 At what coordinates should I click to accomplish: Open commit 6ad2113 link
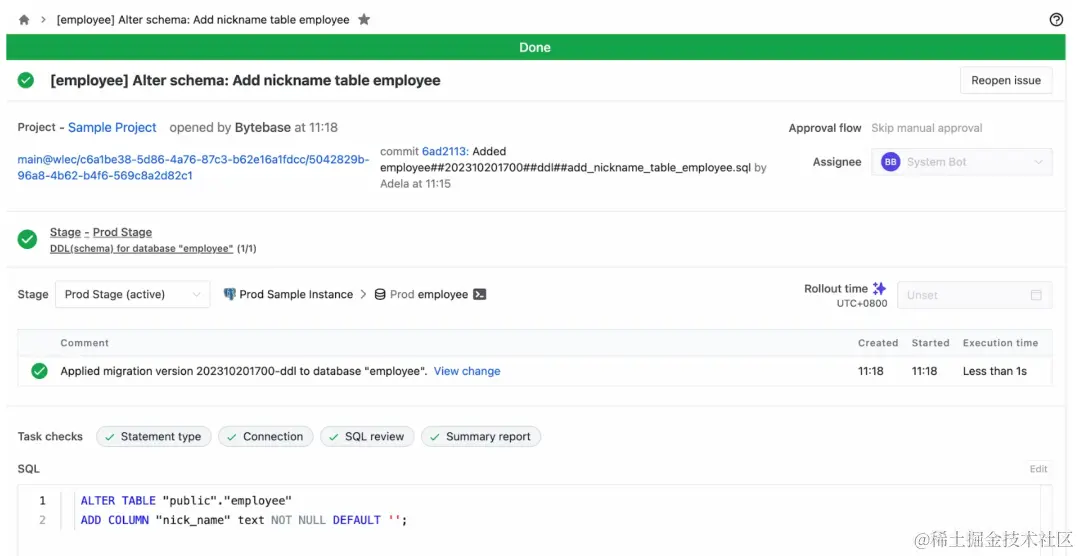[x=446, y=151]
